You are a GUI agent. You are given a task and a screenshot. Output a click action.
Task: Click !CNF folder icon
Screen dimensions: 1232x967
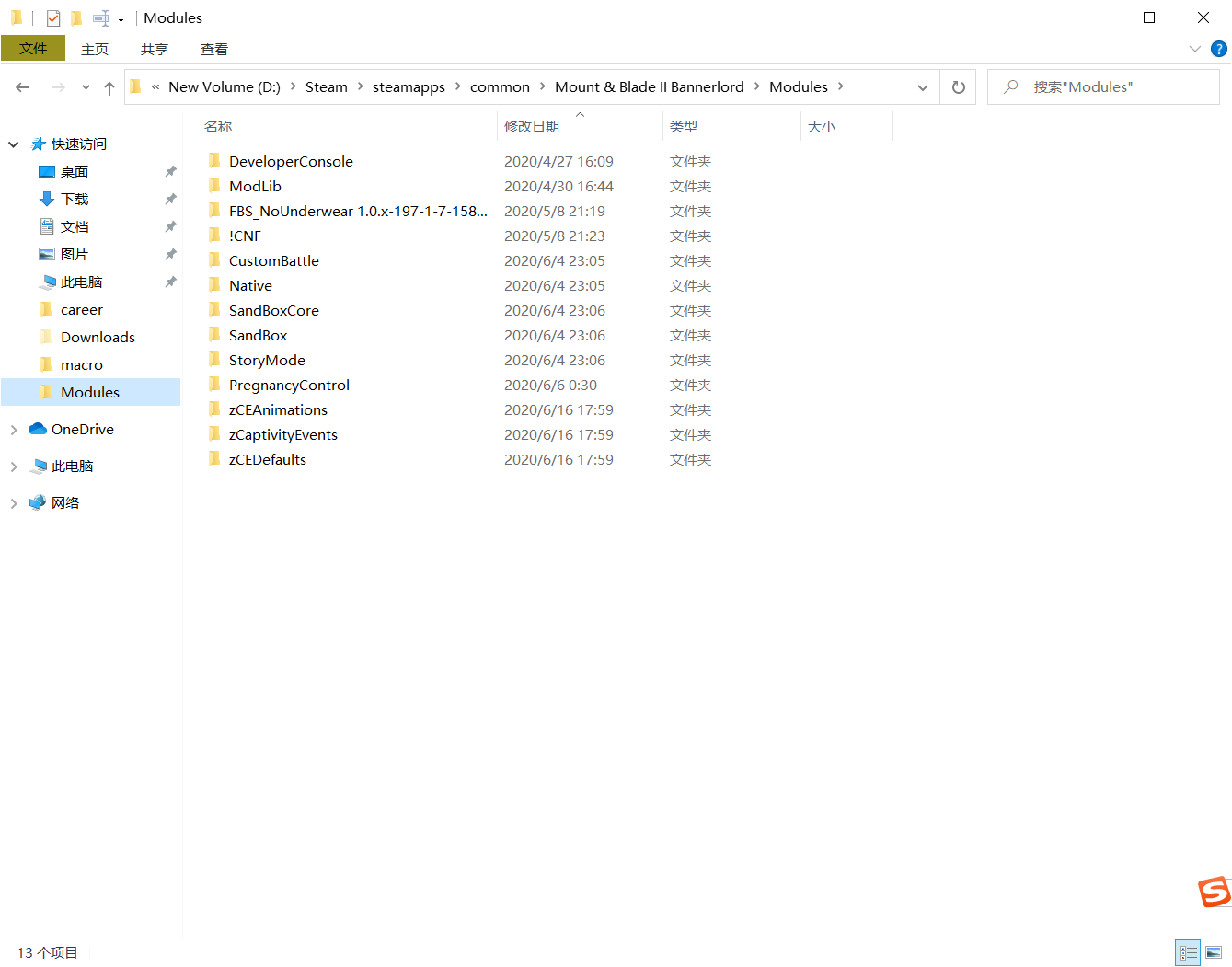tap(214, 236)
